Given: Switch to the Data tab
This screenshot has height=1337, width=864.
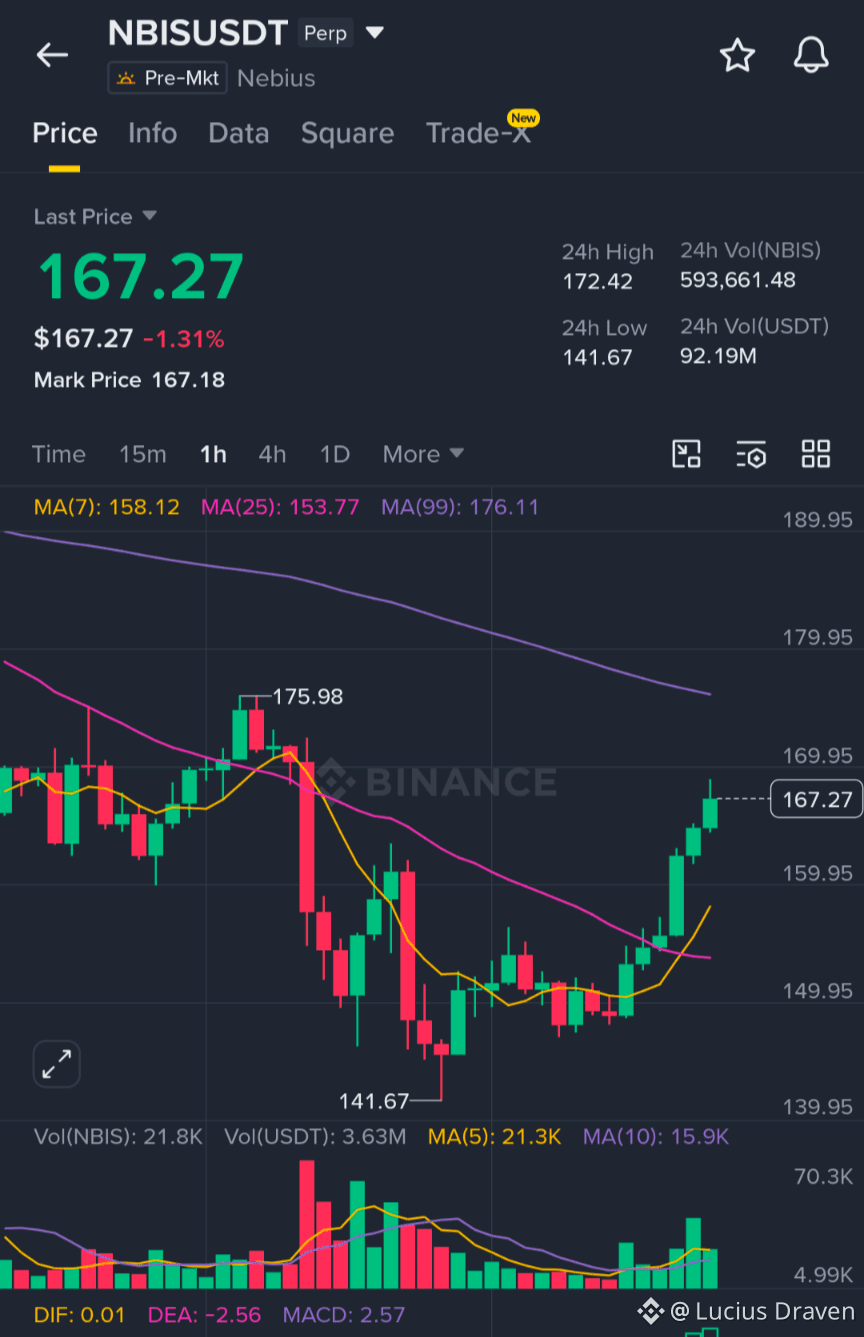Looking at the screenshot, I should pos(238,133).
